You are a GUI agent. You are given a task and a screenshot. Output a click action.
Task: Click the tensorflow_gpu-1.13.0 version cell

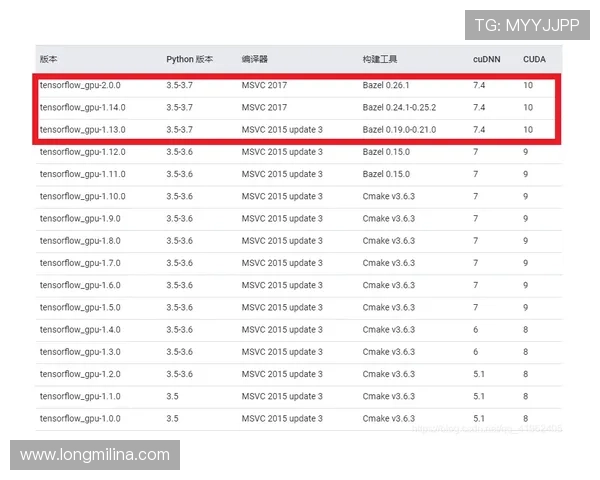pyautogui.click(x=82, y=130)
